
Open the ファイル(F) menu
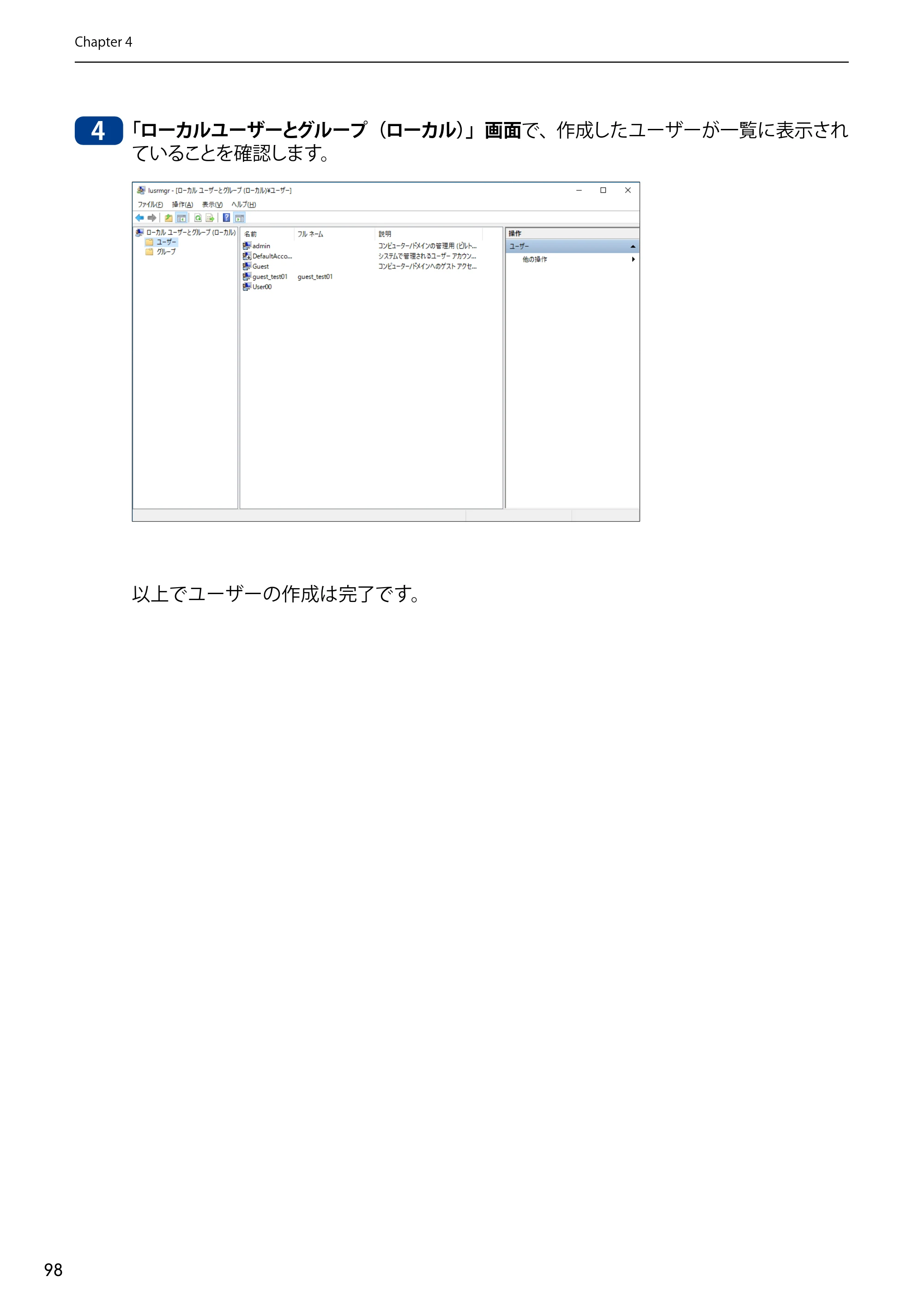tap(150, 205)
